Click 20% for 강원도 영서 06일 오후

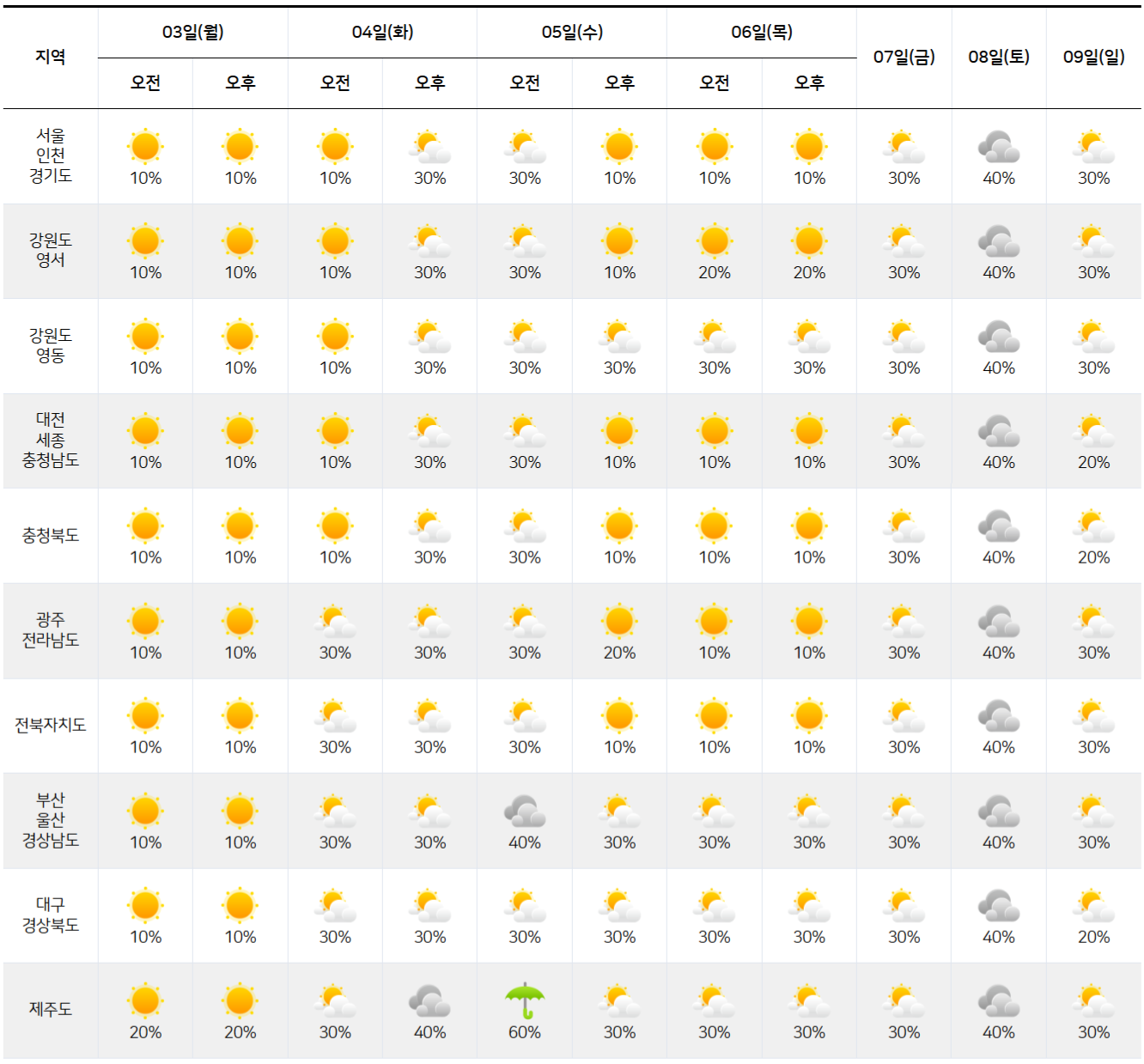[x=809, y=272]
